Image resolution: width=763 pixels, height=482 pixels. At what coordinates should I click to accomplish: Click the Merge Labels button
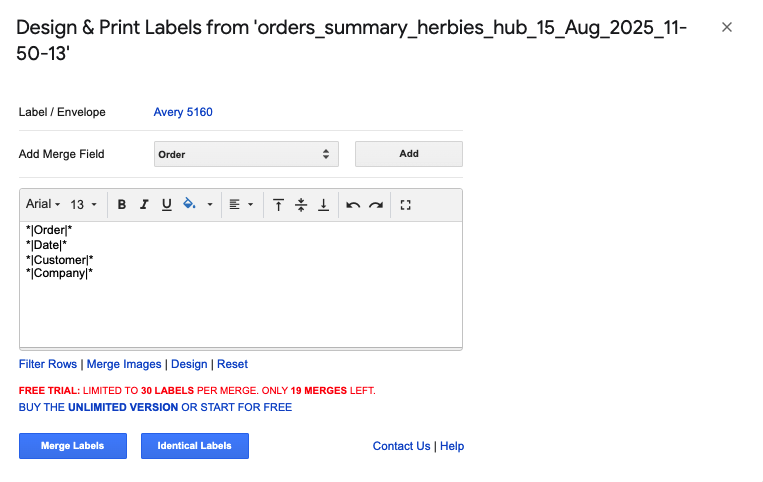[x=73, y=446]
